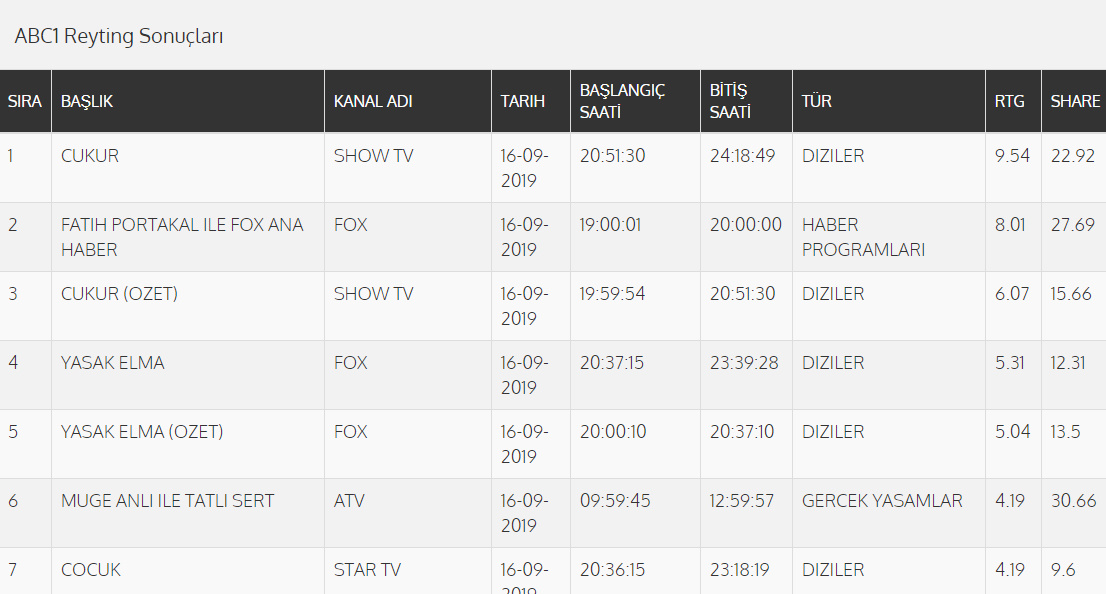The width and height of the screenshot is (1106, 594).
Task: Select the COCUK row title
Action: point(91,570)
